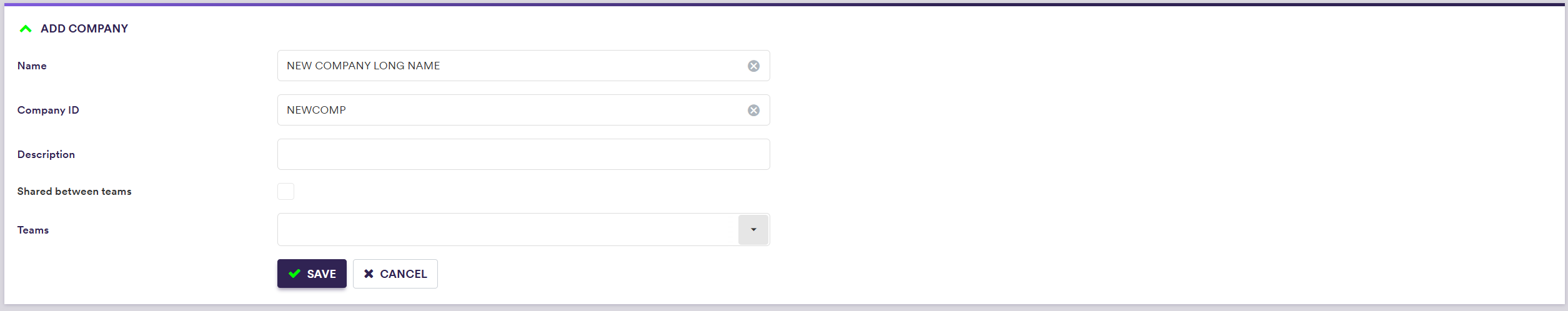The width and height of the screenshot is (1568, 311).
Task: Focus the Company ID input field
Action: tap(512, 111)
